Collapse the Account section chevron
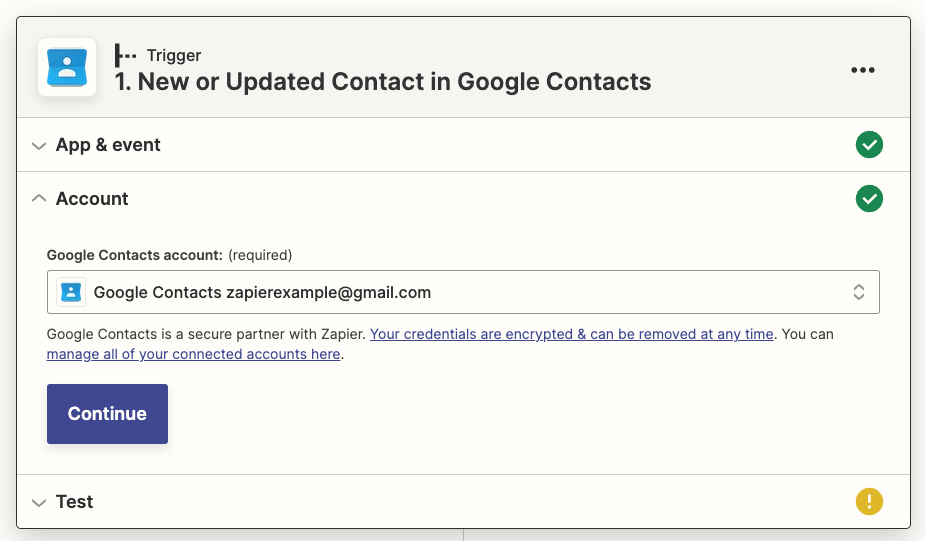 pyautogui.click(x=39, y=199)
